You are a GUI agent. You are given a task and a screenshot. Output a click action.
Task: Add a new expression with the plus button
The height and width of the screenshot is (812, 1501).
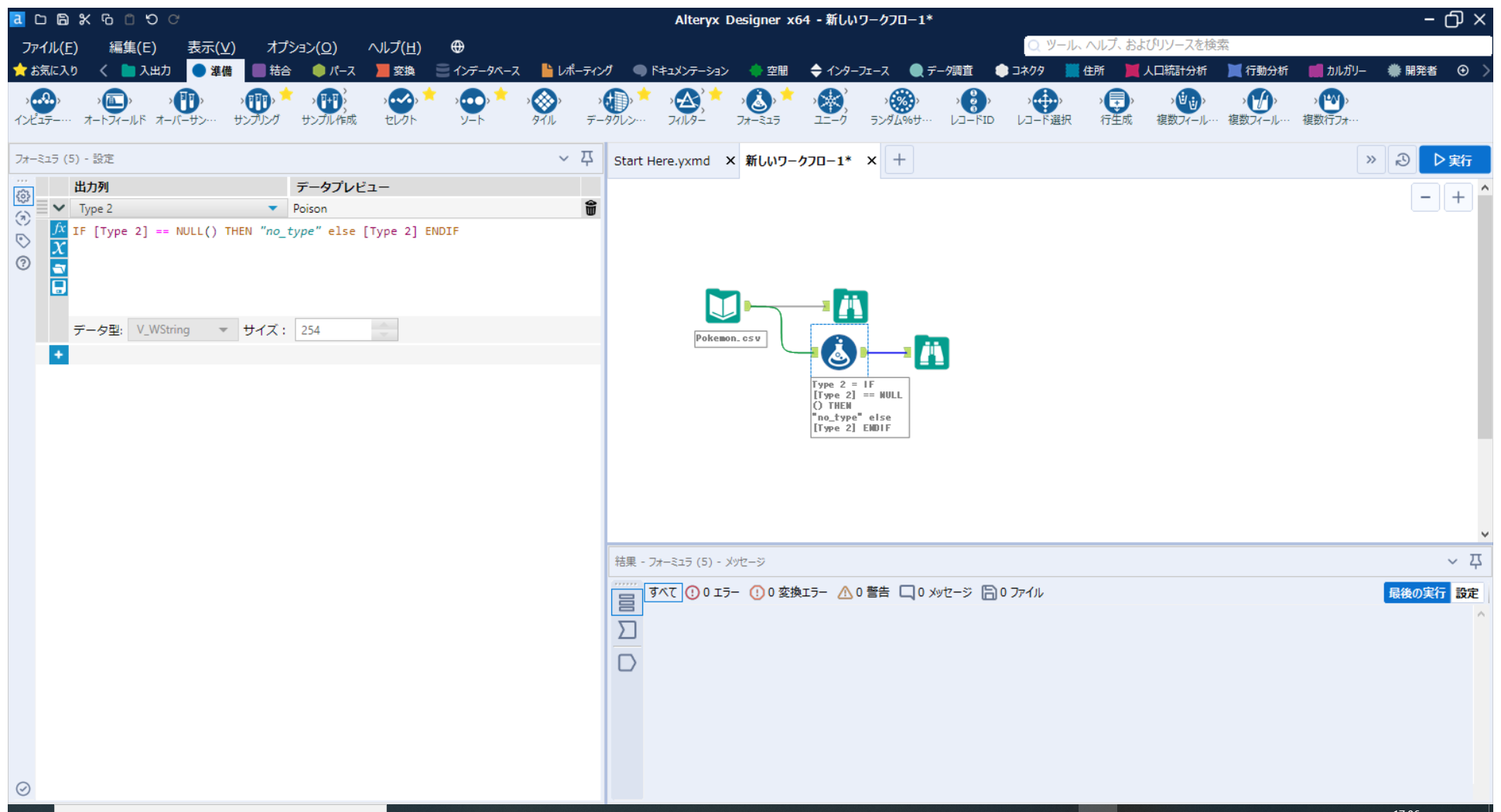click(59, 355)
